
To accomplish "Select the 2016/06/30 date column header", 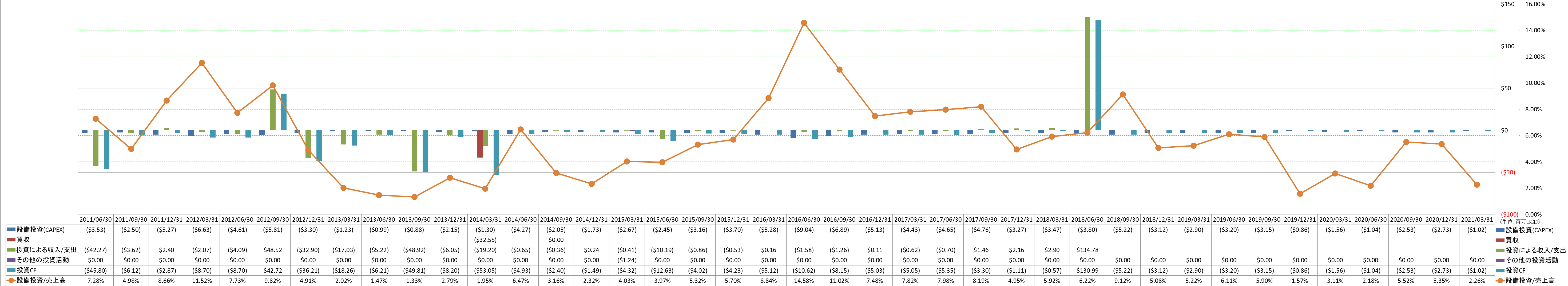I will 804,220.
